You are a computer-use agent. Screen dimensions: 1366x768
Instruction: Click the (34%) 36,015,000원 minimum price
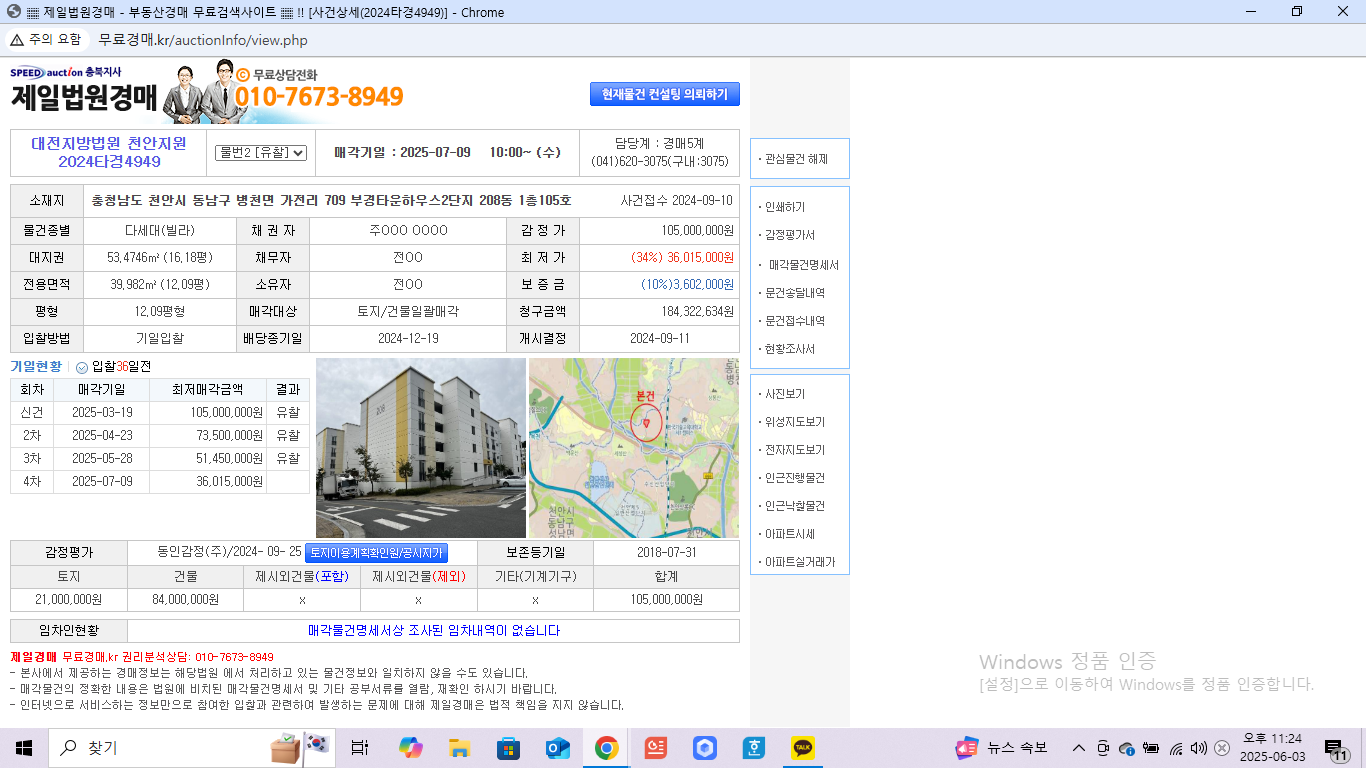pyautogui.click(x=682, y=257)
